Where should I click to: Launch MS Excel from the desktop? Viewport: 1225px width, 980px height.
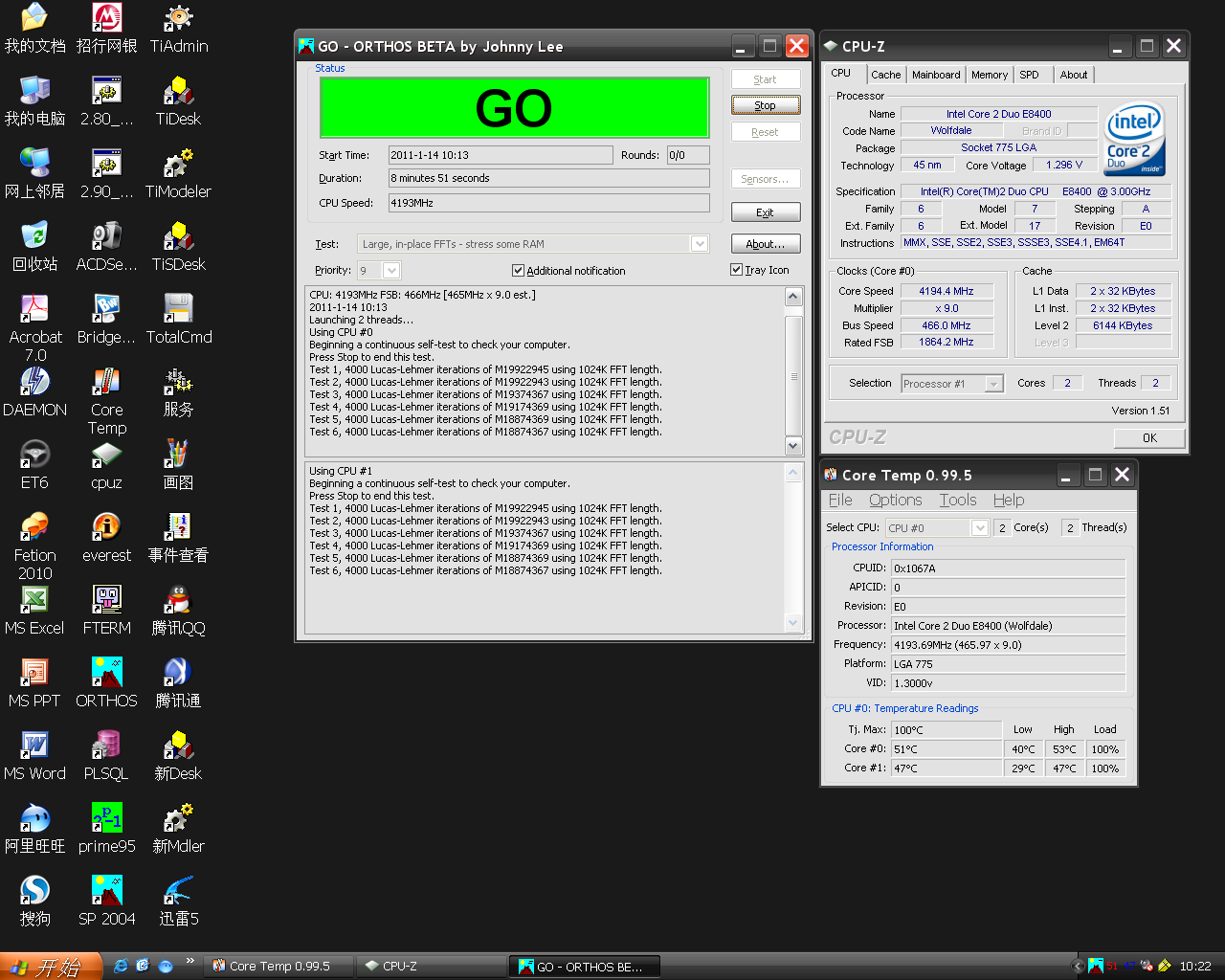(34, 610)
